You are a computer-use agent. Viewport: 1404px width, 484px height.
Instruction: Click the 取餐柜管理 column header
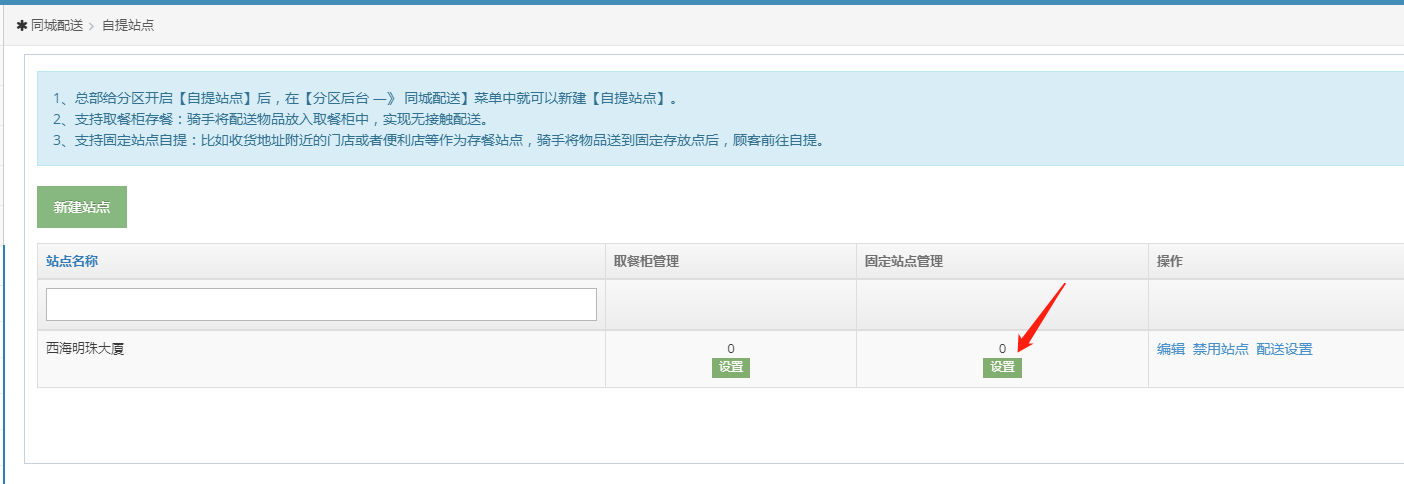point(647,261)
